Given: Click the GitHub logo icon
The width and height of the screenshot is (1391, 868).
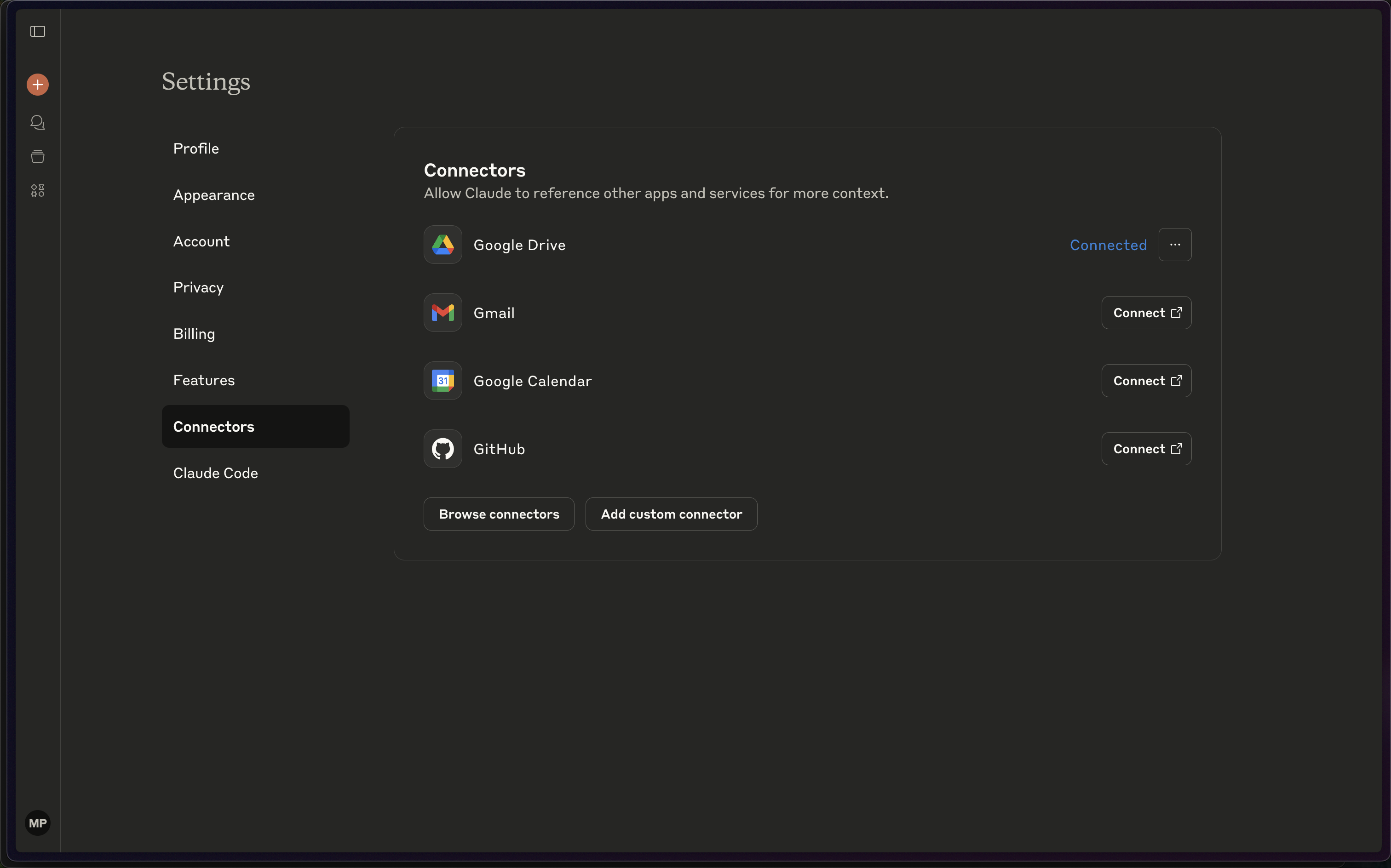Looking at the screenshot, I should 443,449.
